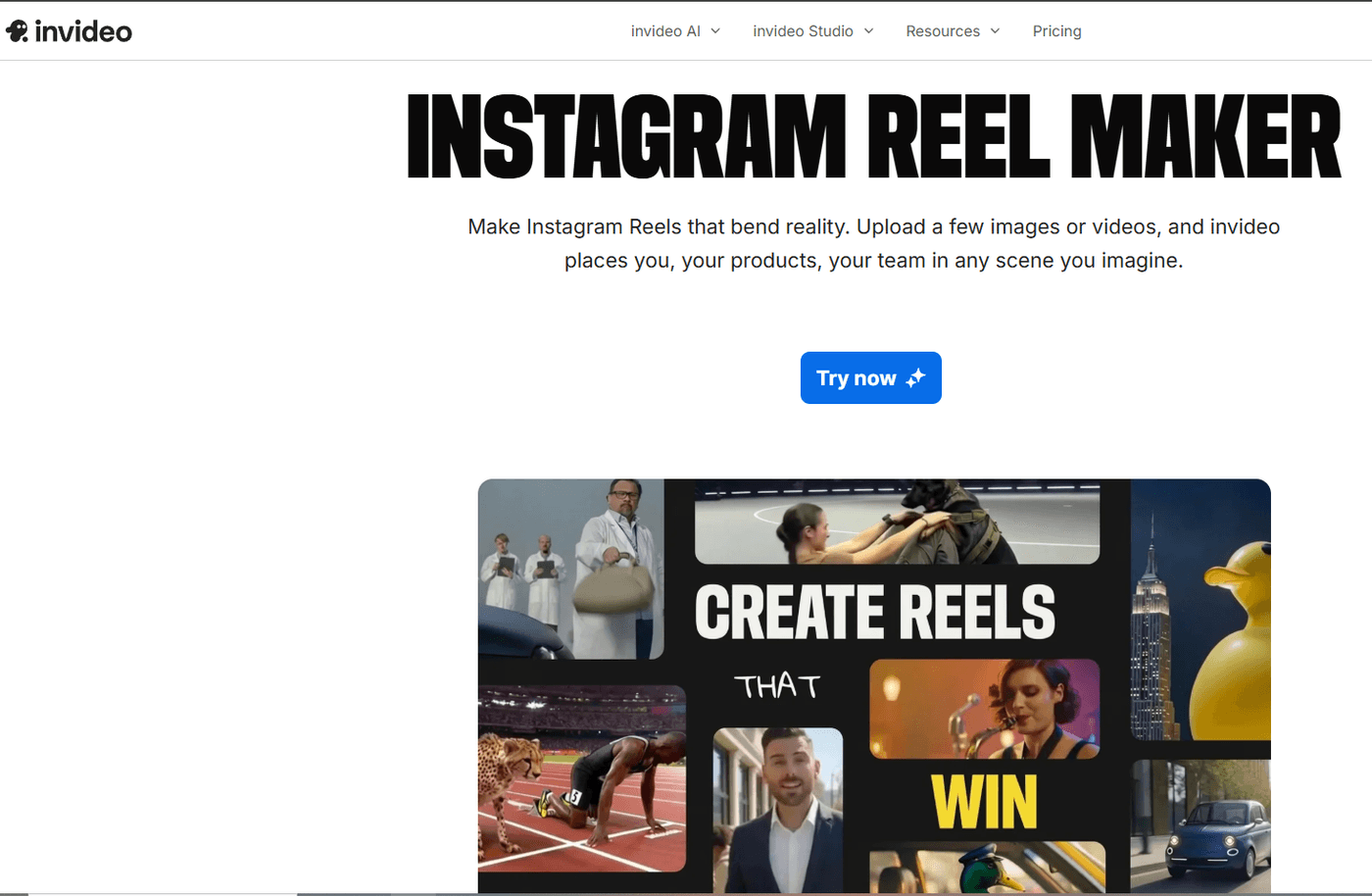The height and width of the screenshot is (896, 1372).
Task: Click the Try now button
Action: click(870, 378)
